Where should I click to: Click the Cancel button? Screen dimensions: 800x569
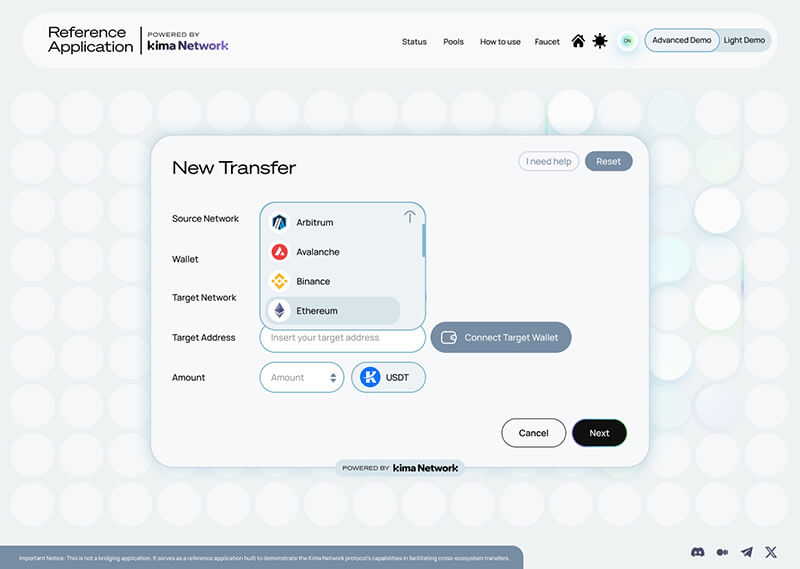(x=534, y=433)
